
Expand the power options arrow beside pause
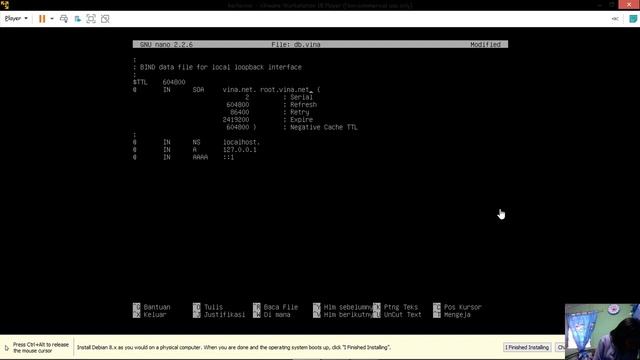point(52,19)
